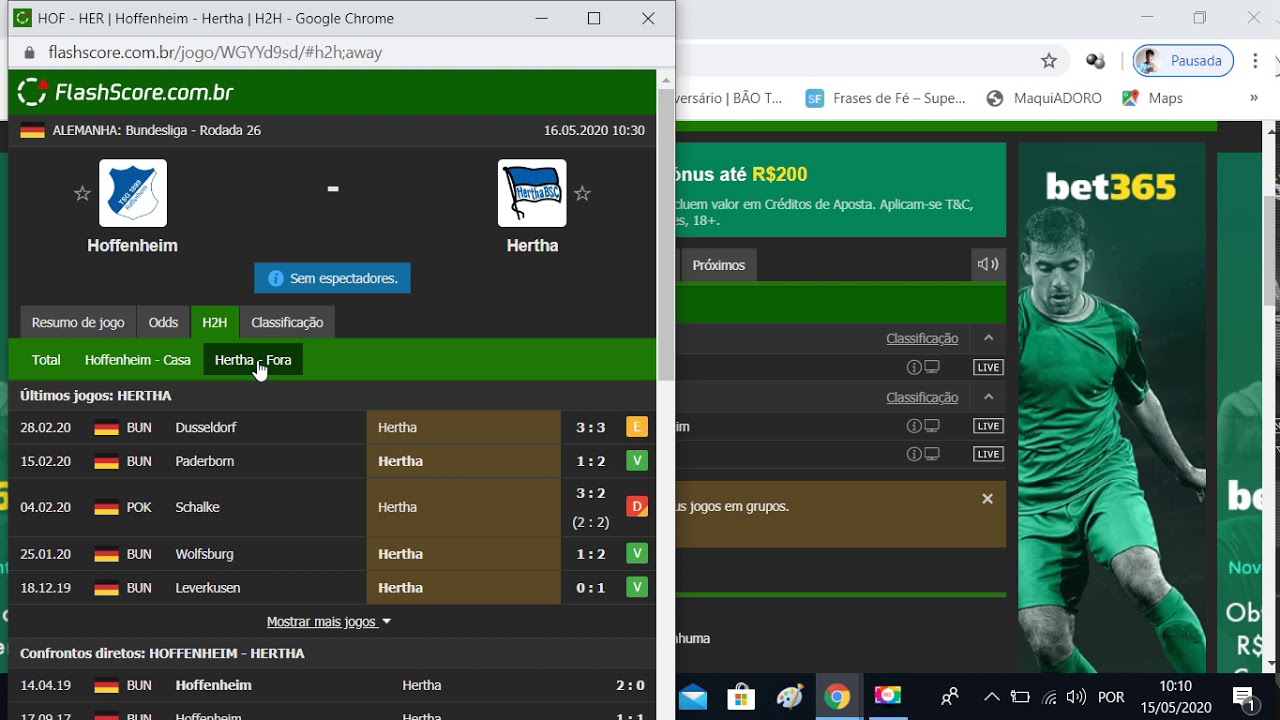Click the info icon in the topmost LIVE row
Viewport: 1280px width, 720px height.
coord(913,367)
